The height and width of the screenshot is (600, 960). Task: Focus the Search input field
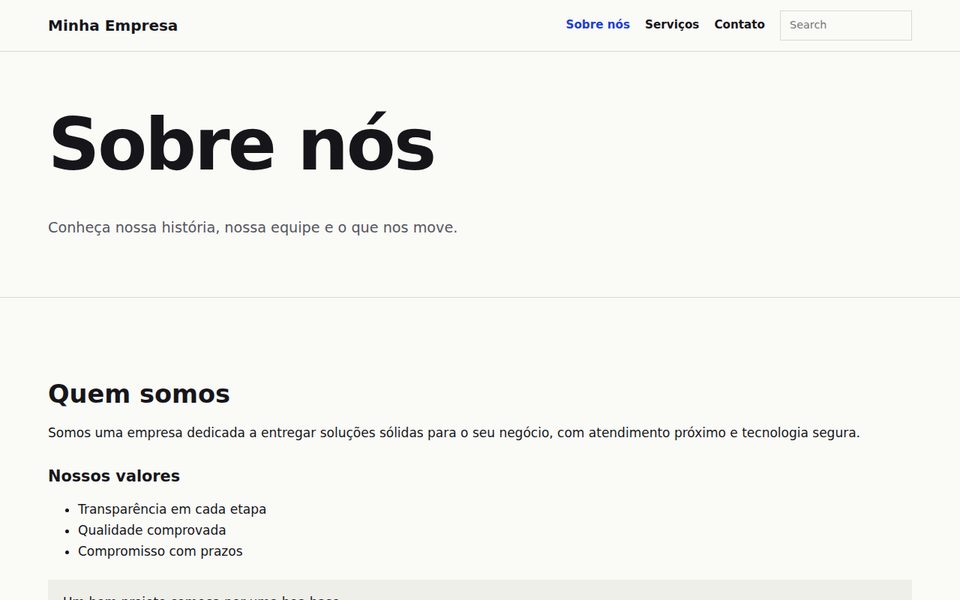[x=846, y=25]
